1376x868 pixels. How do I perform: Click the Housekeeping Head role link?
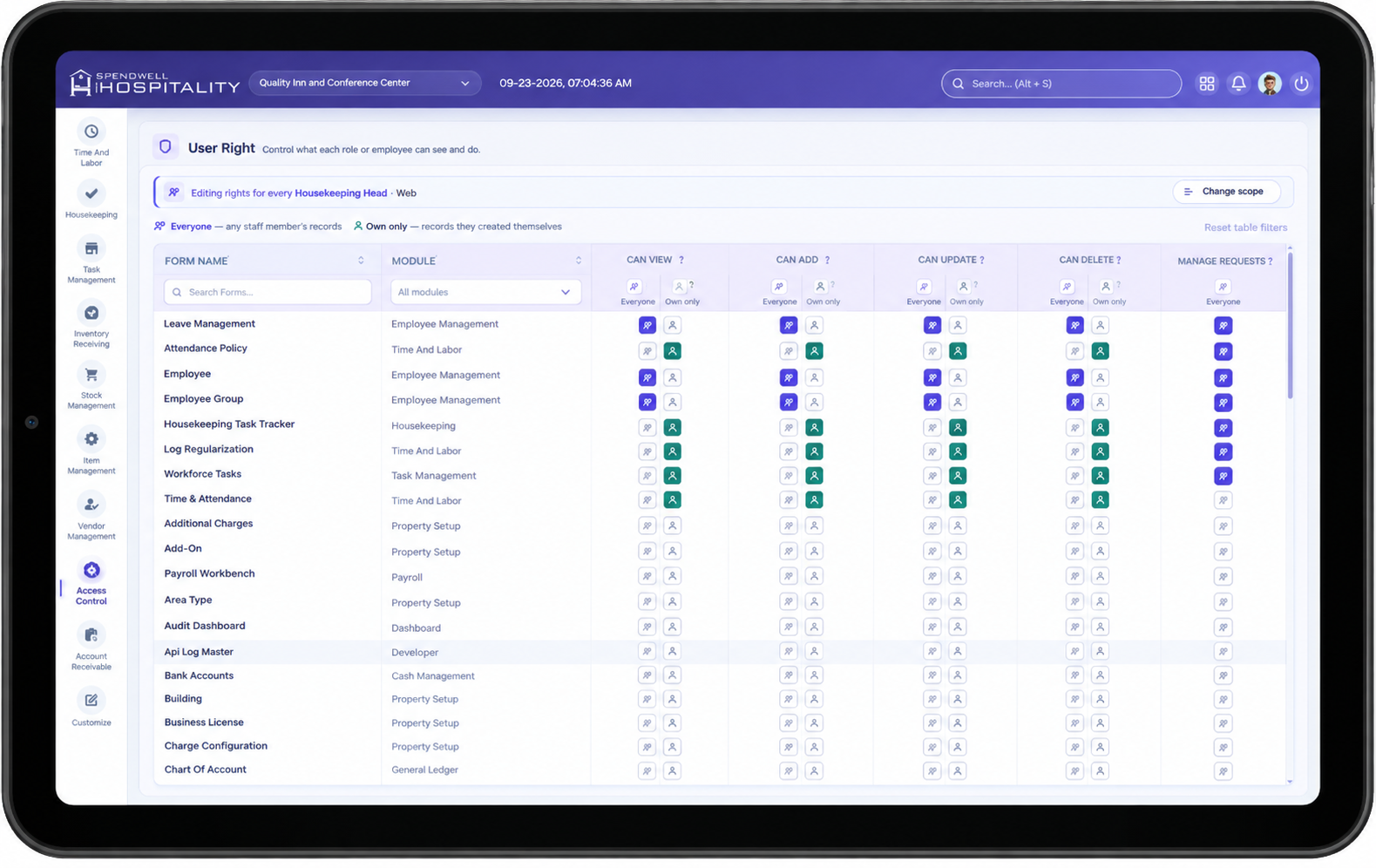(x=341, y=193)
